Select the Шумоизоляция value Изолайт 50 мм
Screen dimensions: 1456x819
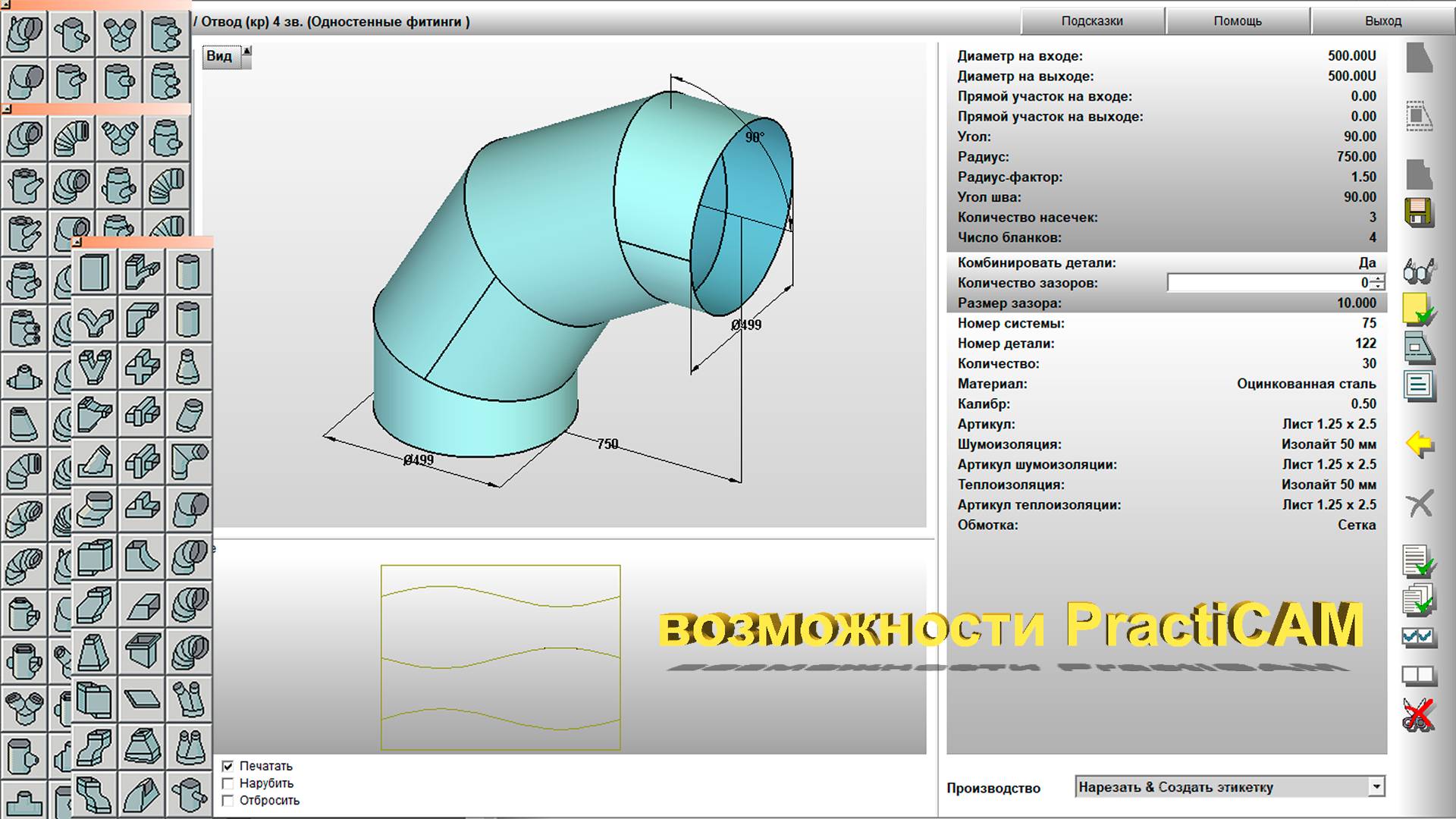coord(1329,444)
